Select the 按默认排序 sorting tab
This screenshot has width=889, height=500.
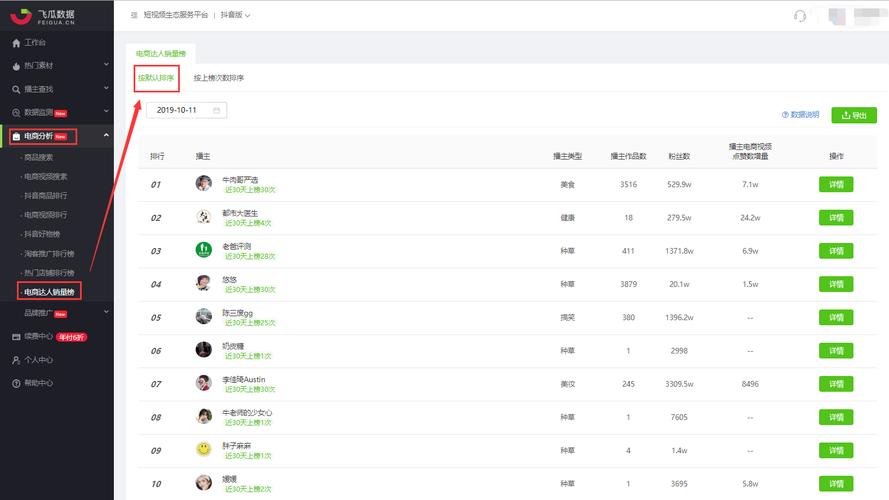tap(156, 78)
